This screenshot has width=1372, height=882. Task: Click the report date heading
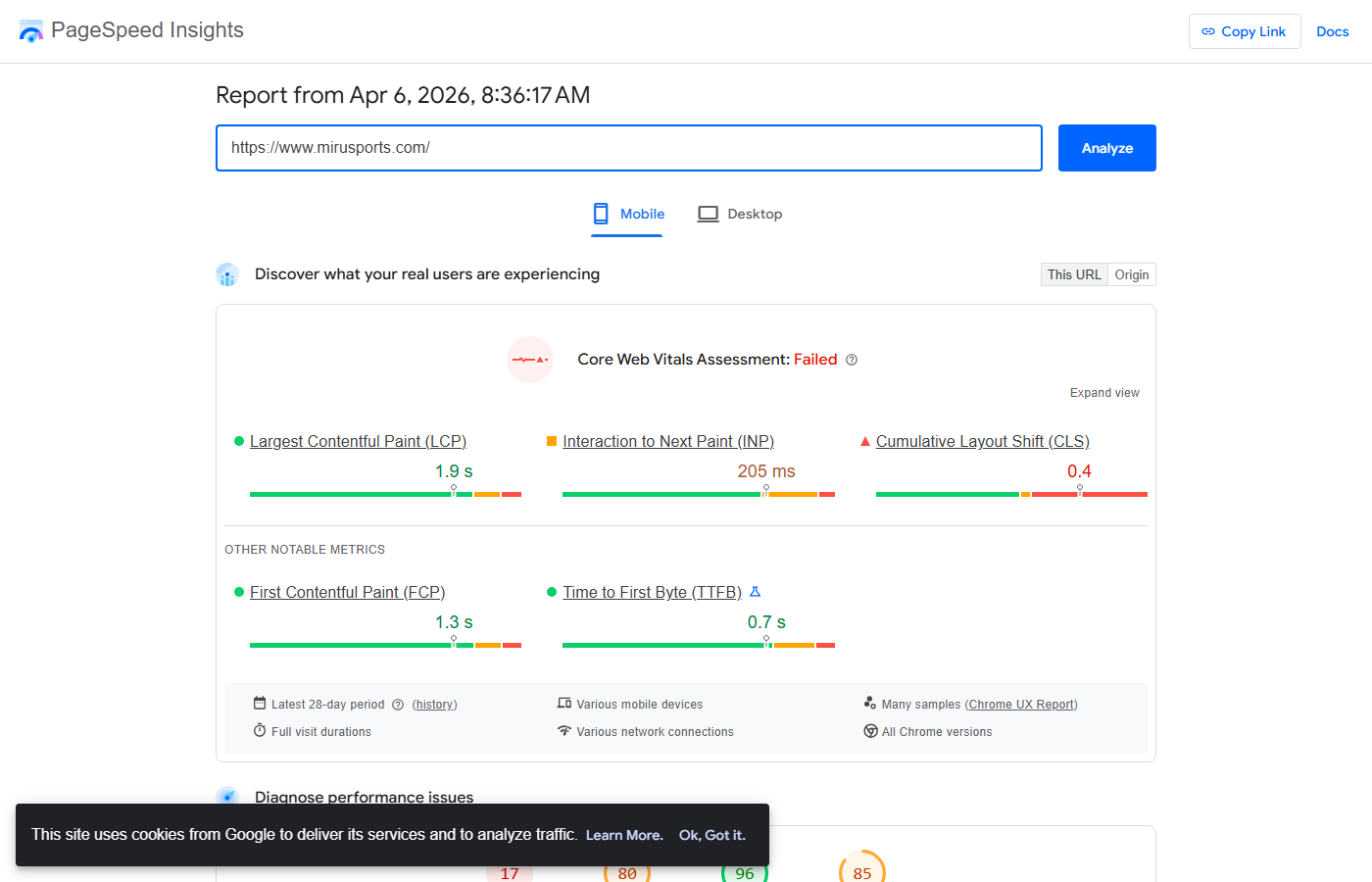coord(403,95)
